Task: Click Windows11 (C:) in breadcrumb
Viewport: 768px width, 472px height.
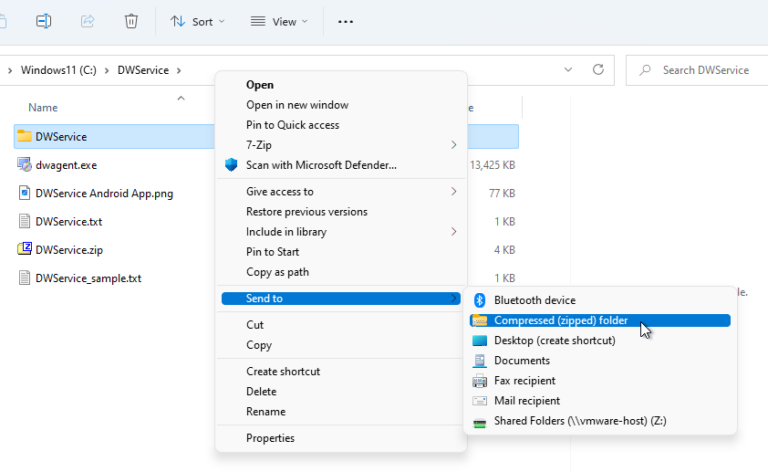Action: pyautogui.click(x=58, y=70)
